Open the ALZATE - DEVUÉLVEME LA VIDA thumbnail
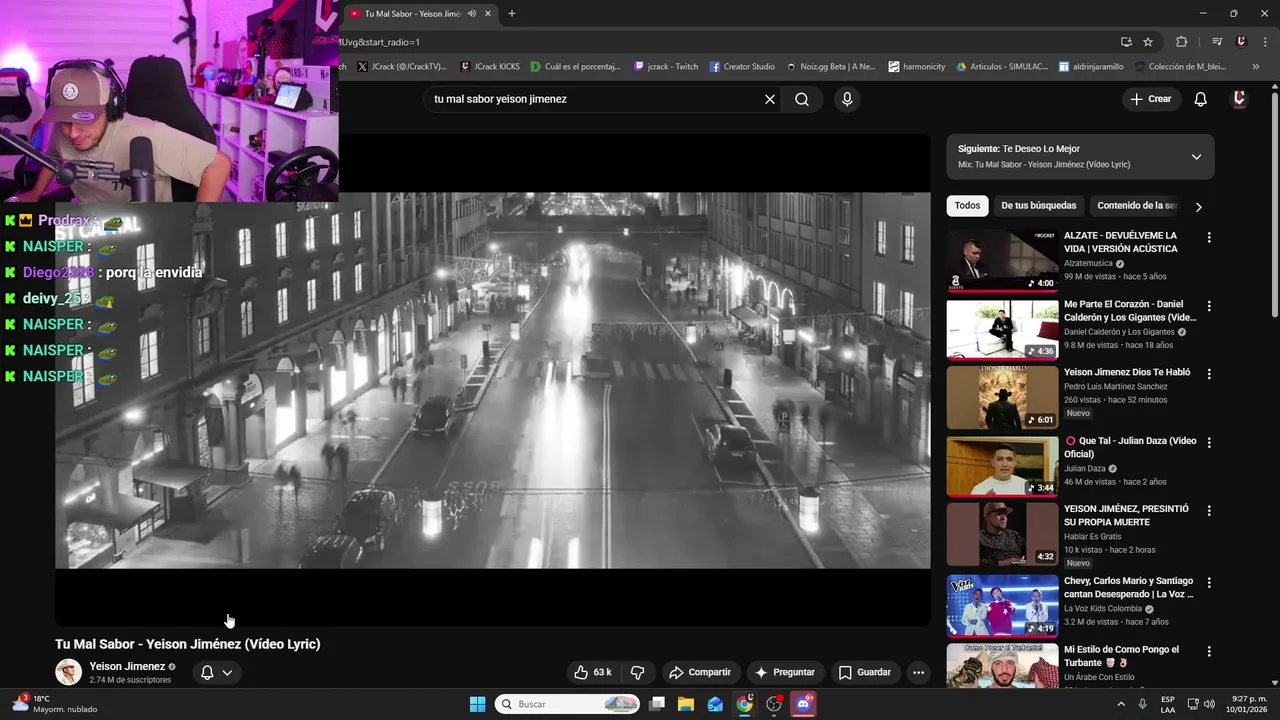 1002,260
